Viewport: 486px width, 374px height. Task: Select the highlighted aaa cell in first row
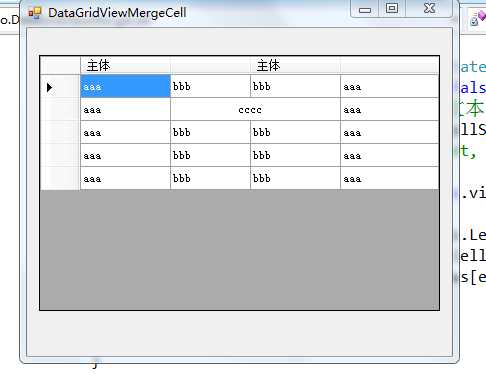point(125,86)
